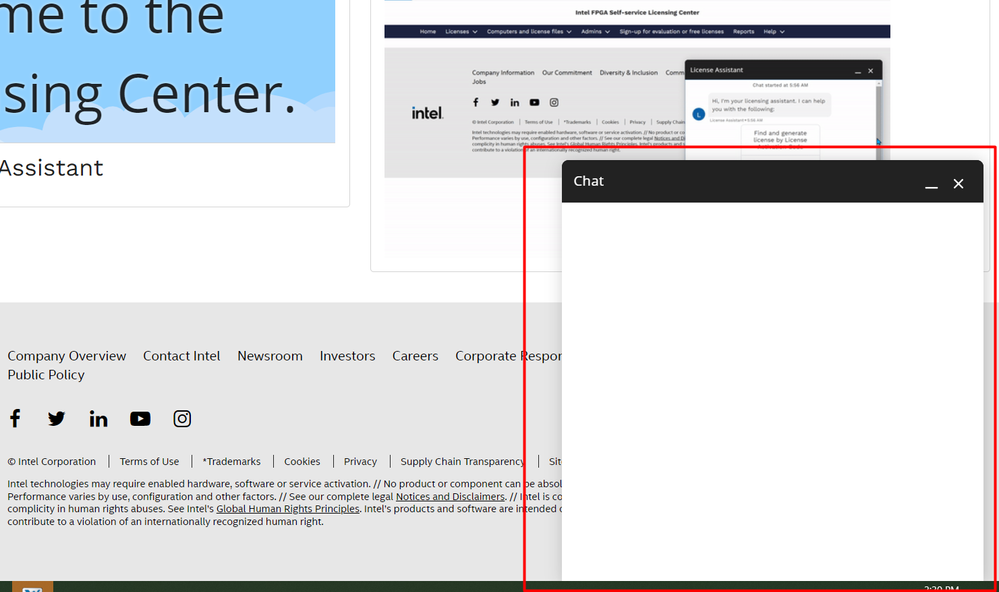Image resolution: width=999 pixels, height=592 pixels.
Task: Open the Careers footer link
Action: (415, 356)
